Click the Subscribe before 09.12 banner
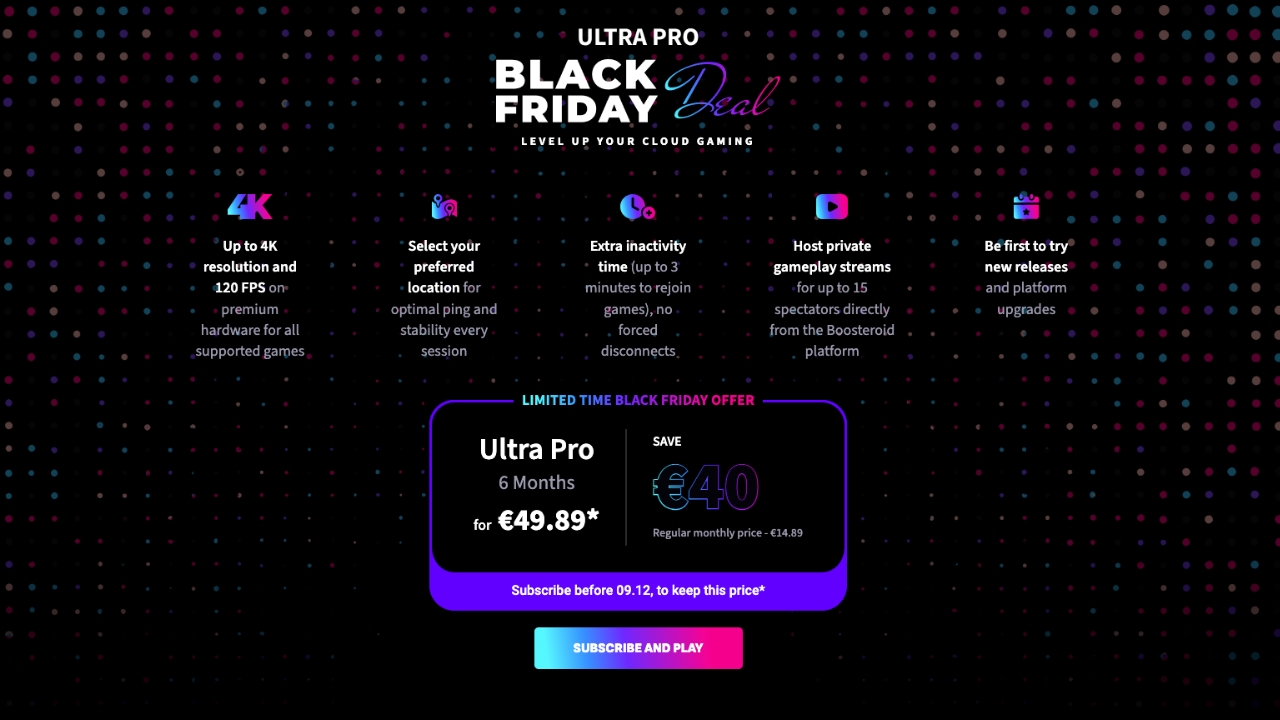The image size is (1280, 720). click(638, 590)
